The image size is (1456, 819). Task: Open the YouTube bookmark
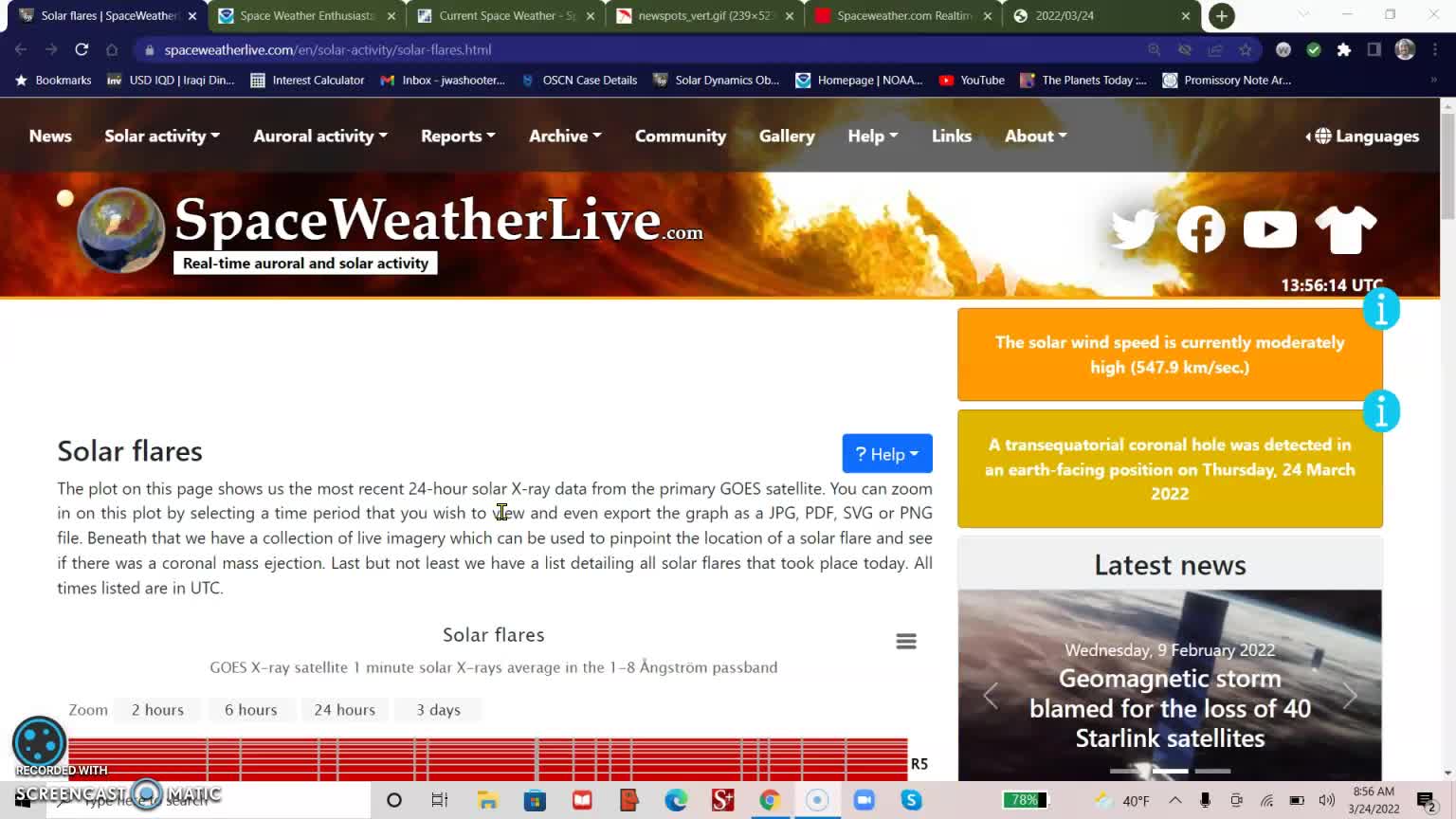tap(972, 81)
